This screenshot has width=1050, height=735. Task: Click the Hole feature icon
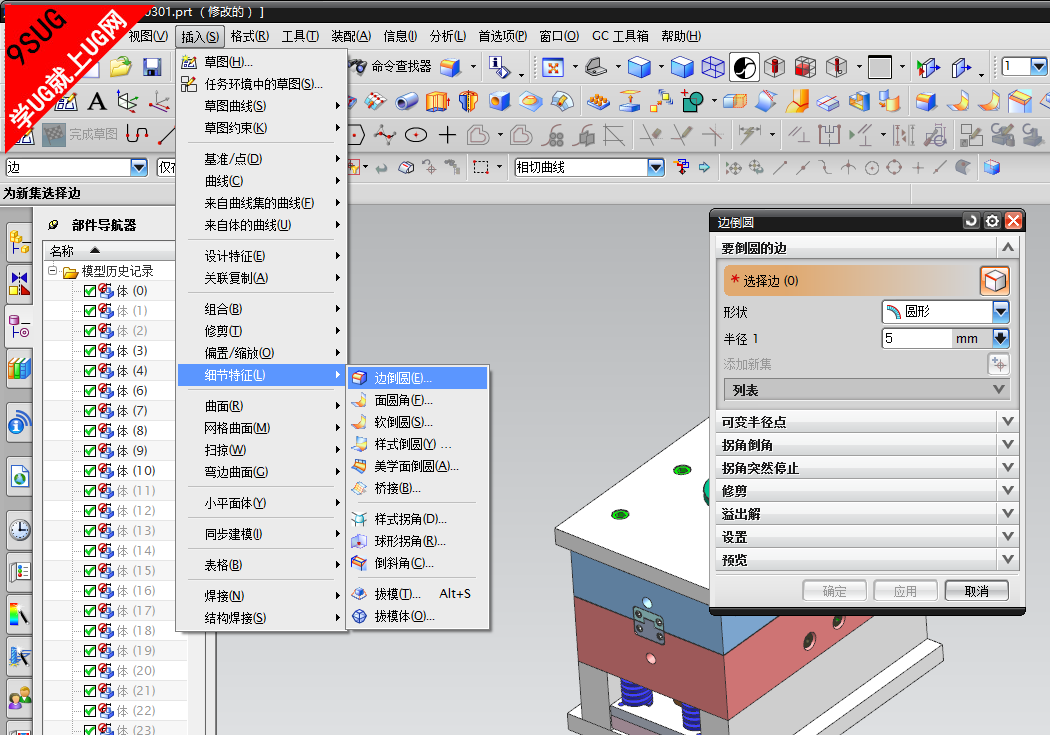point(498,101)
